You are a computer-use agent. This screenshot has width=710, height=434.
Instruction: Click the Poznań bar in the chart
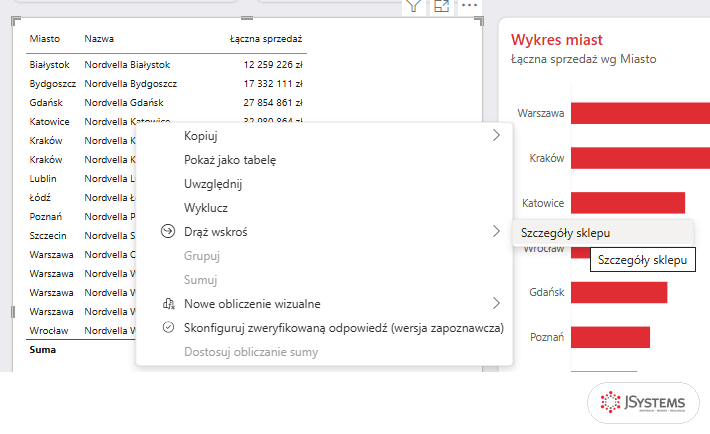tap(610, 338)
